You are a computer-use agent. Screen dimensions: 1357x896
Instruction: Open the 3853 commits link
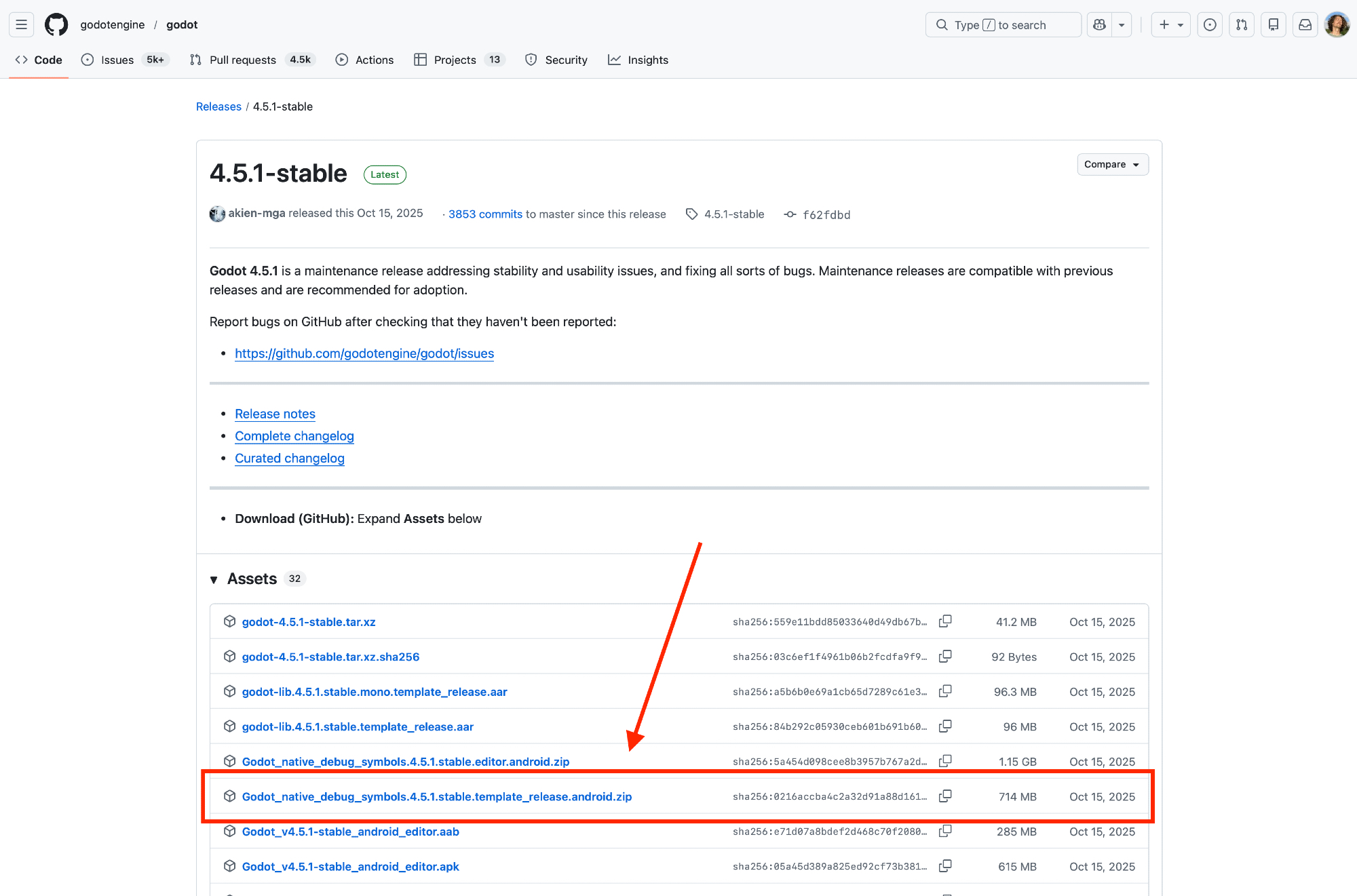485,214
